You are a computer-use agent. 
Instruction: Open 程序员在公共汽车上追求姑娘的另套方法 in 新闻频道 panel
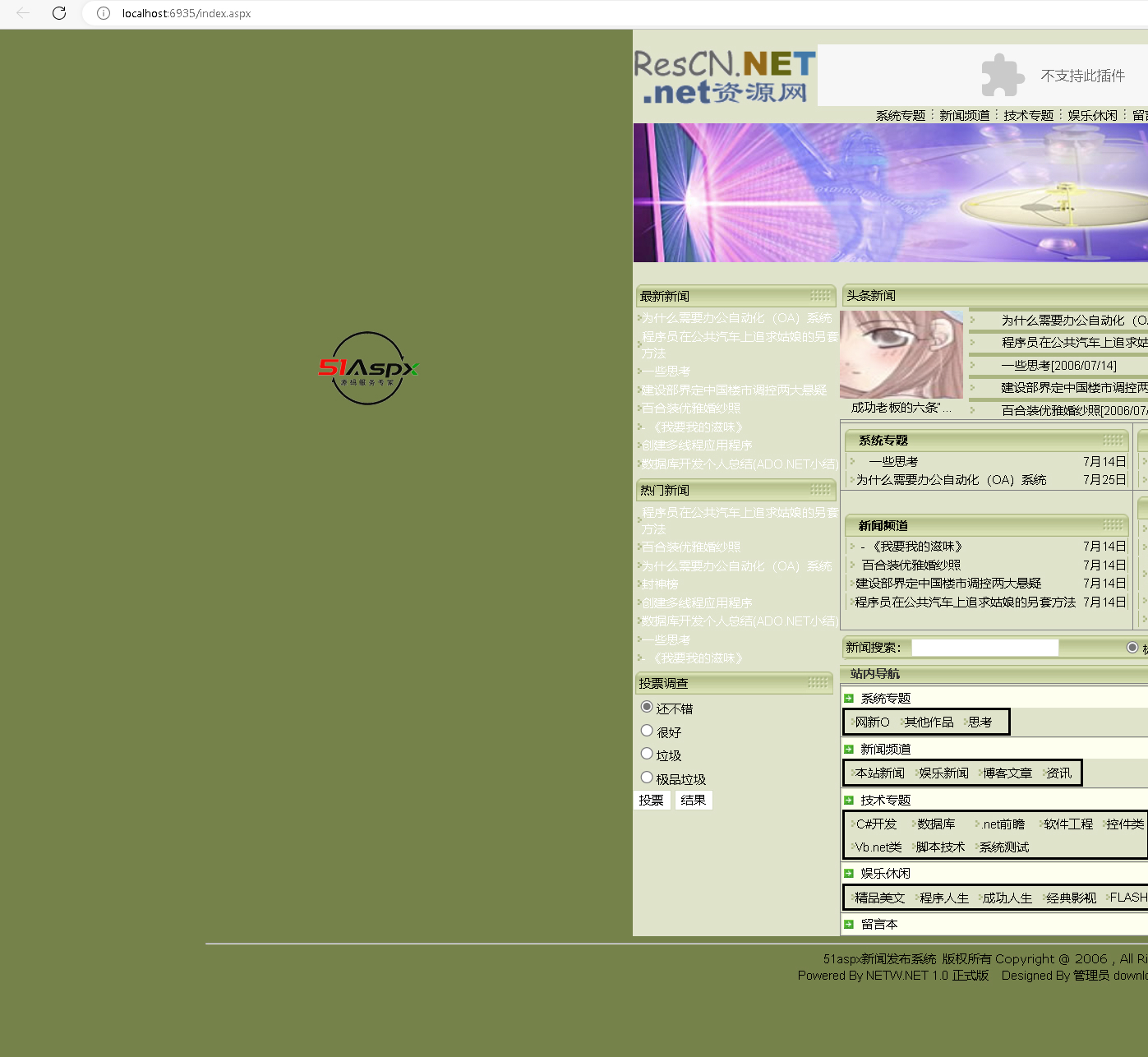pyautogui.click(x=966, y=602)
